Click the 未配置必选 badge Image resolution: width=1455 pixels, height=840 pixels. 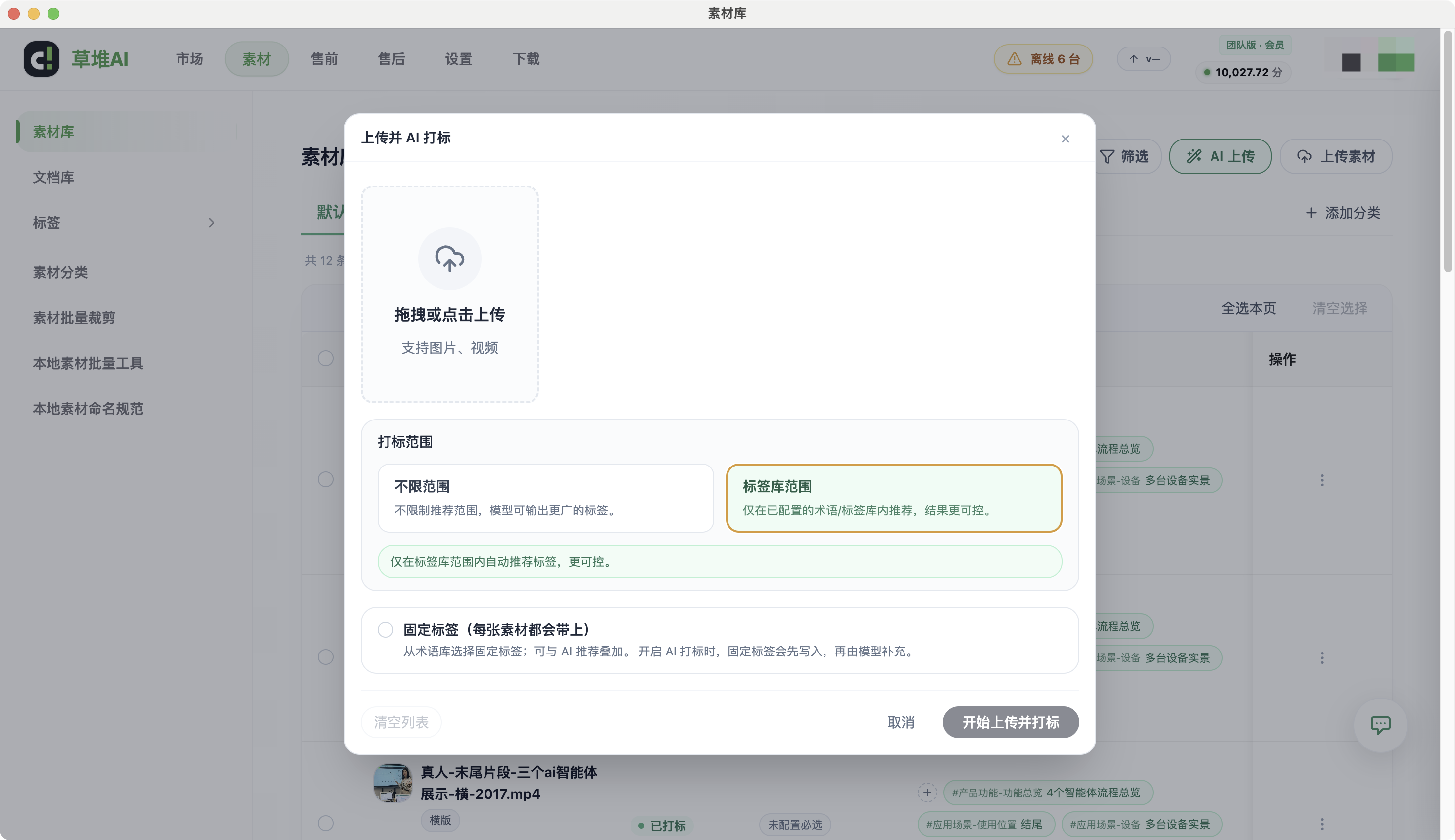point(795,825)
